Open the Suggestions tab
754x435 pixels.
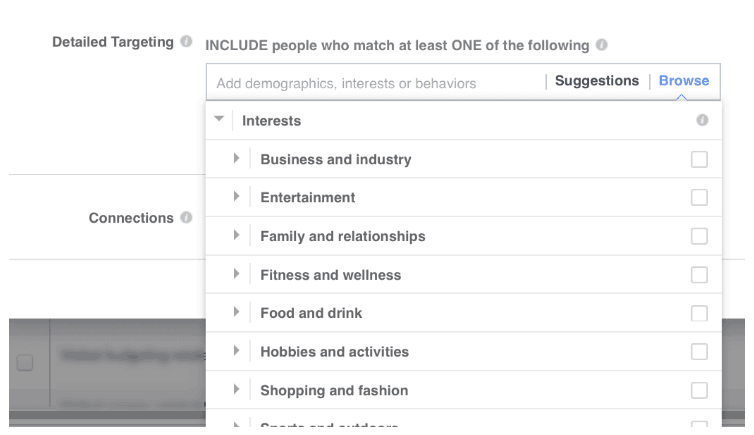tap(596, 81)
